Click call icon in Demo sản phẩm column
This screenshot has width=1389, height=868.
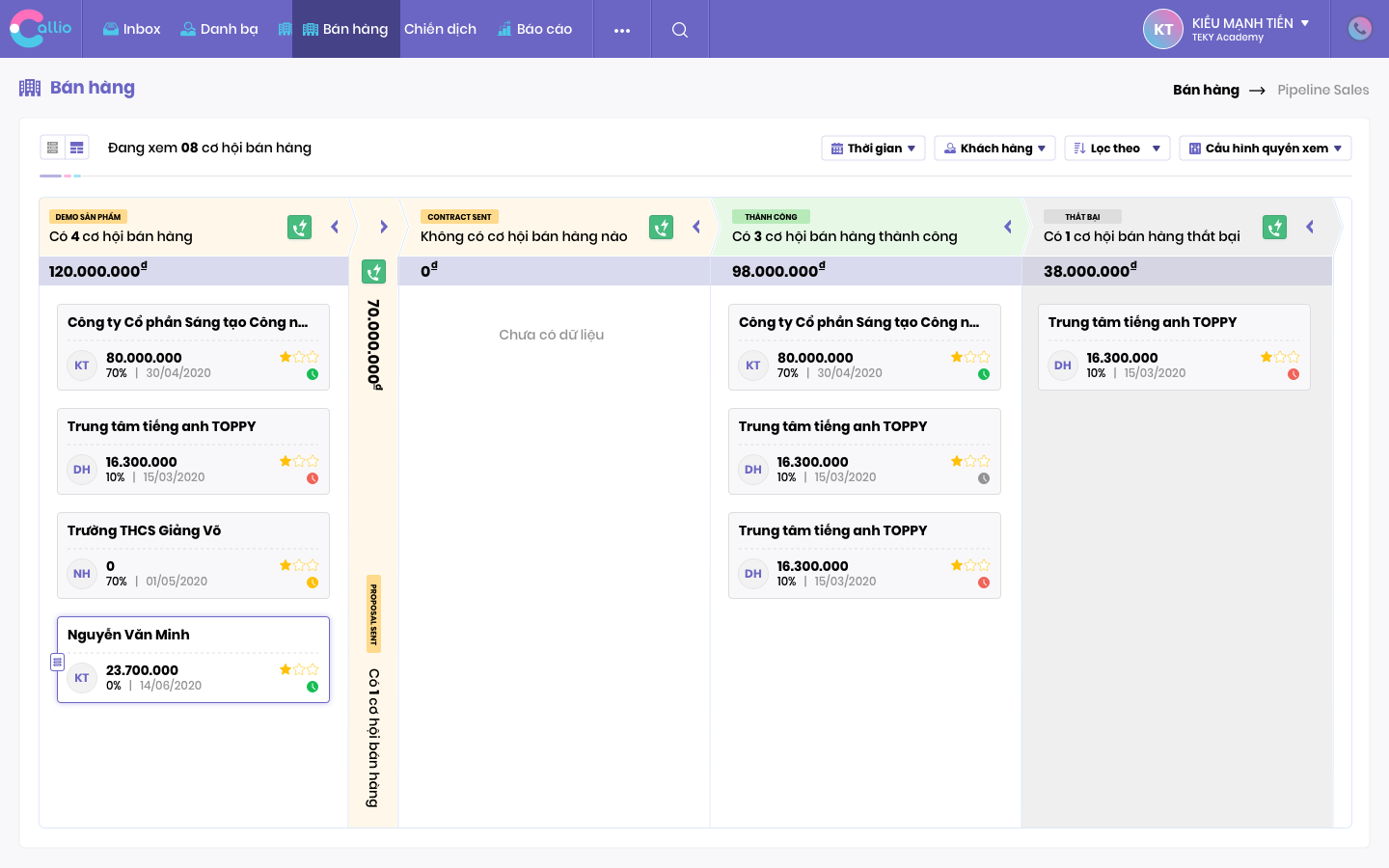click(300, 228)
